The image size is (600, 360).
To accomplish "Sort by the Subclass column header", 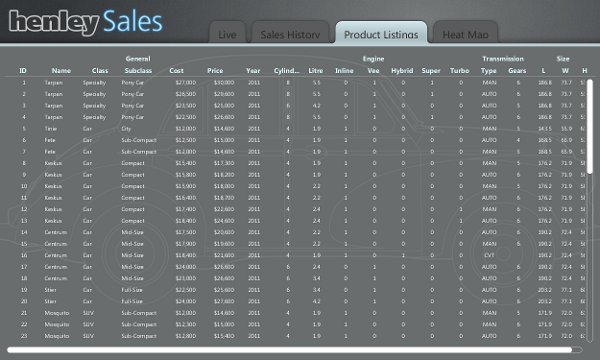I will pyautogui.click(x=138, y=70).
